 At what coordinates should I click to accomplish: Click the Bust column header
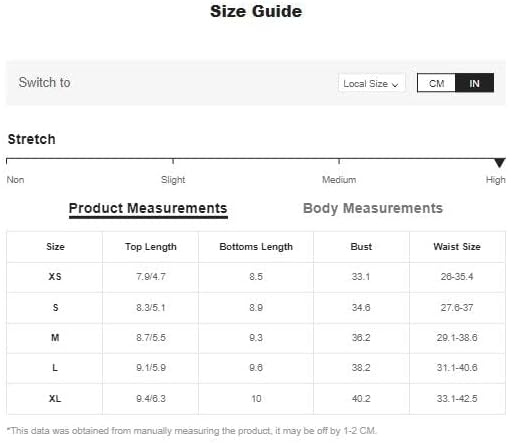point(361,247)
